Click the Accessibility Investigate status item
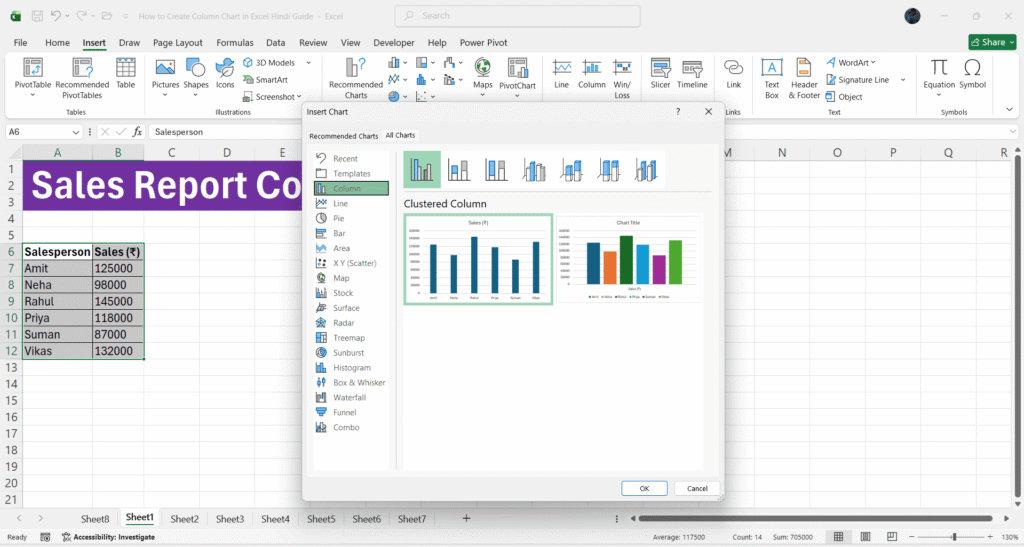 point(108,537)
